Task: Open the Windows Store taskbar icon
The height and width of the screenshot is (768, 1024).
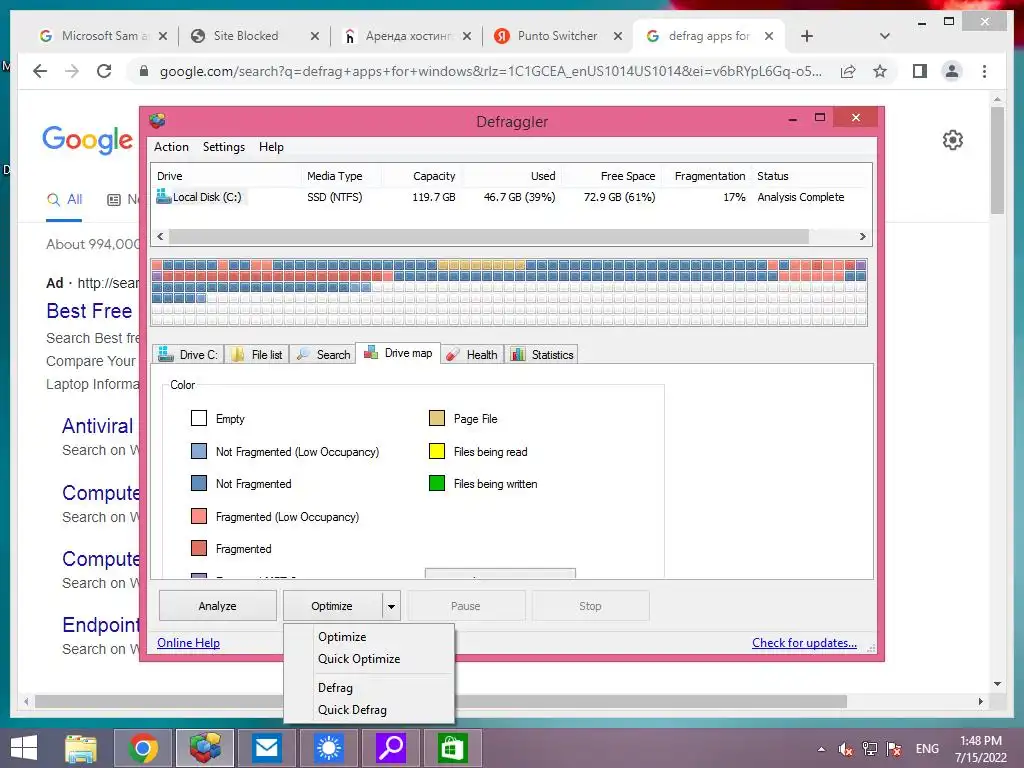Action: pyautogui.click(x=453, y=748)
